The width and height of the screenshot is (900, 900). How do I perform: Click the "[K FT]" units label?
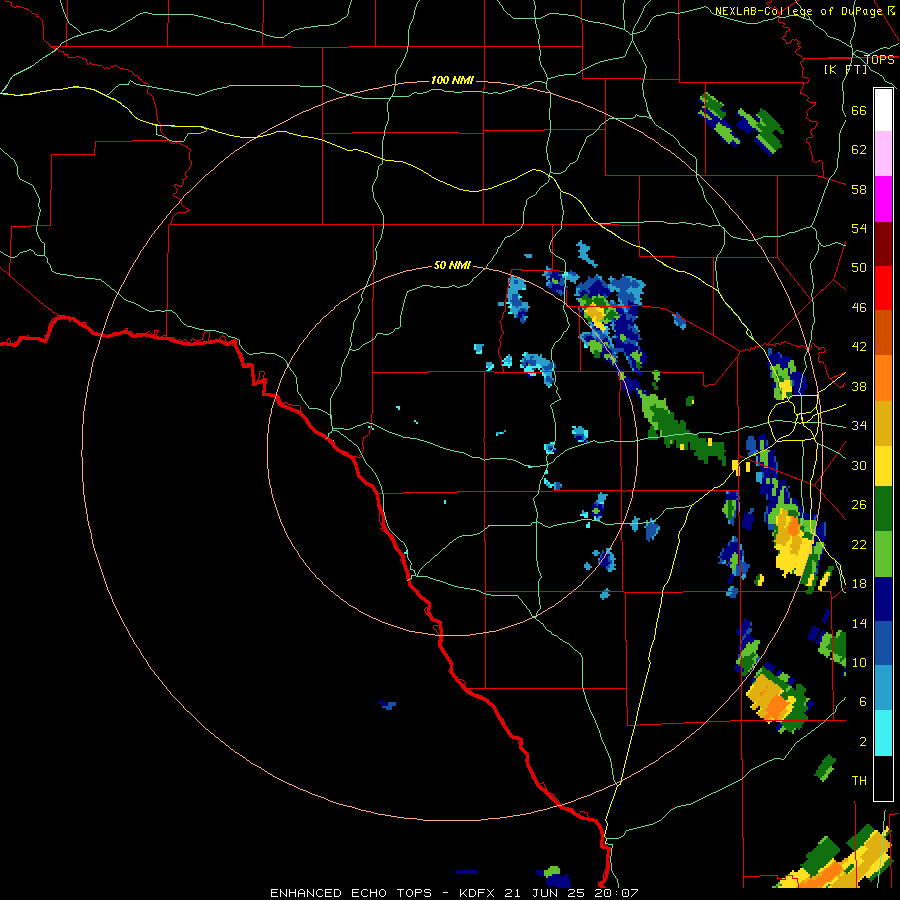point(845,69)
